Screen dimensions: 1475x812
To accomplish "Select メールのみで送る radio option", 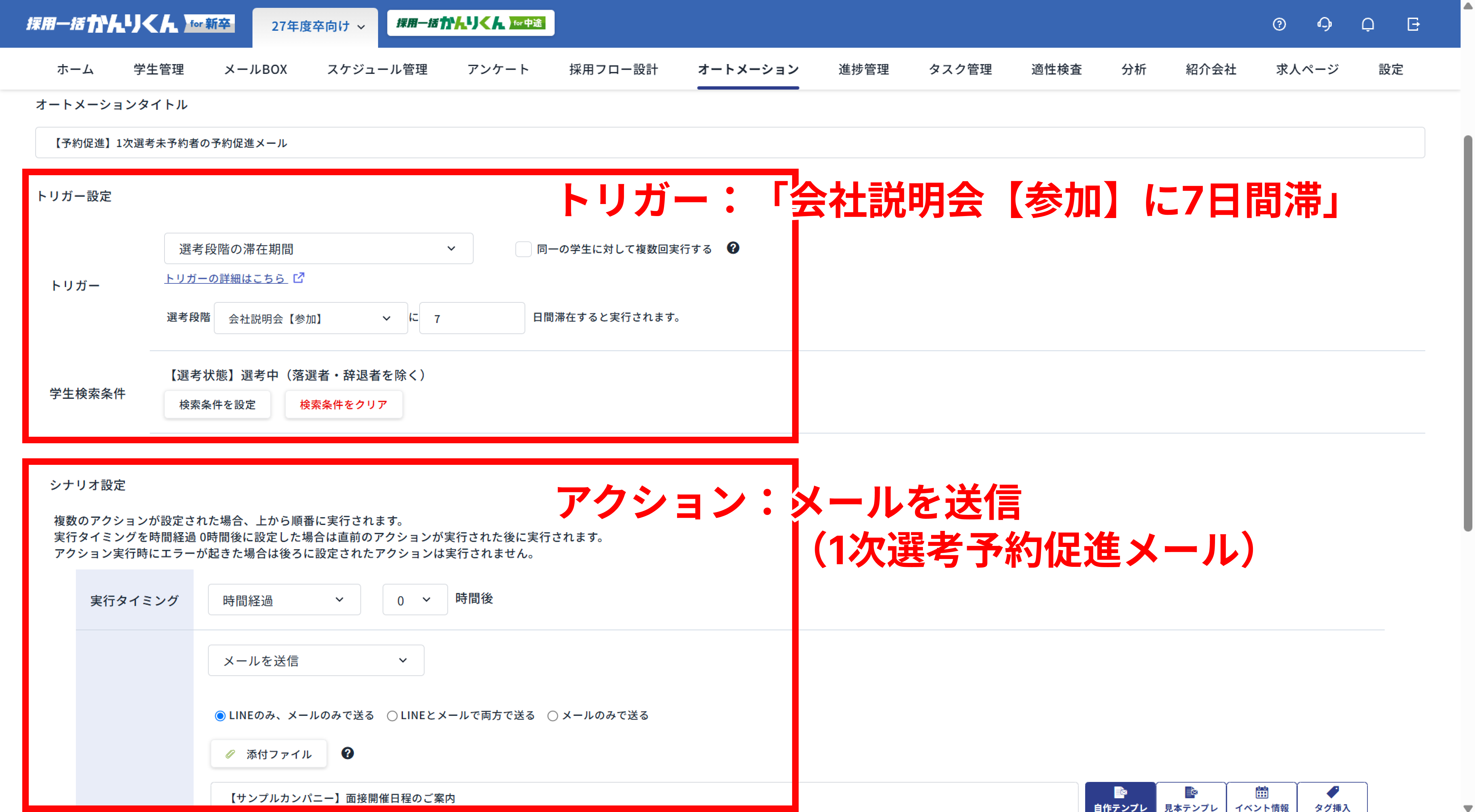I will [552, 716].
